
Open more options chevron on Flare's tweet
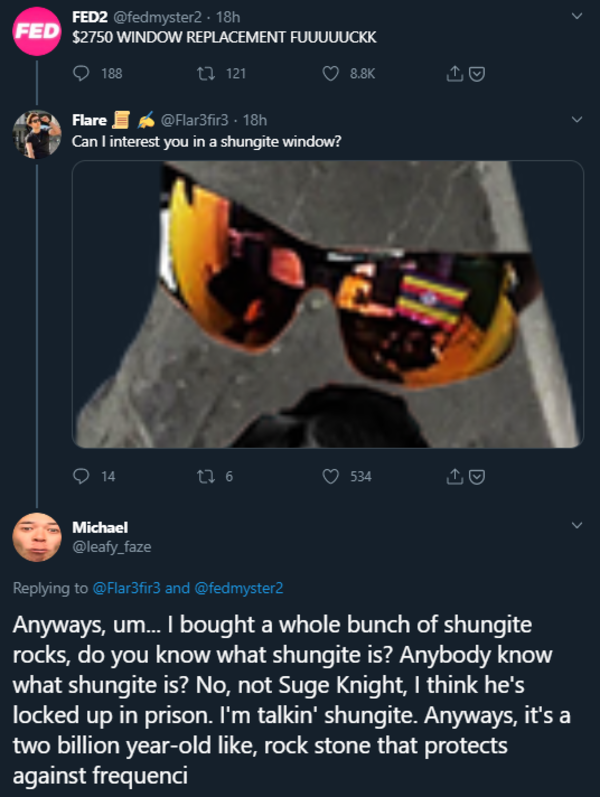[x=576, y=121]
